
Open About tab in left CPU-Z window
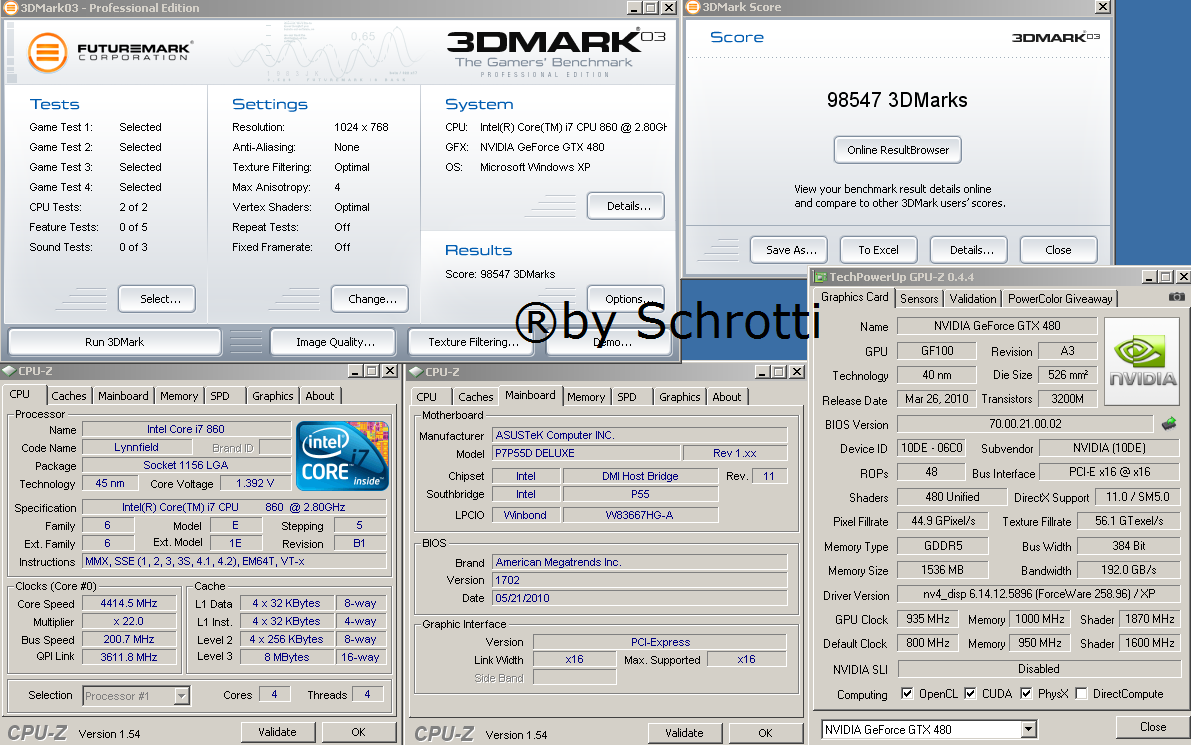point(320,396)
